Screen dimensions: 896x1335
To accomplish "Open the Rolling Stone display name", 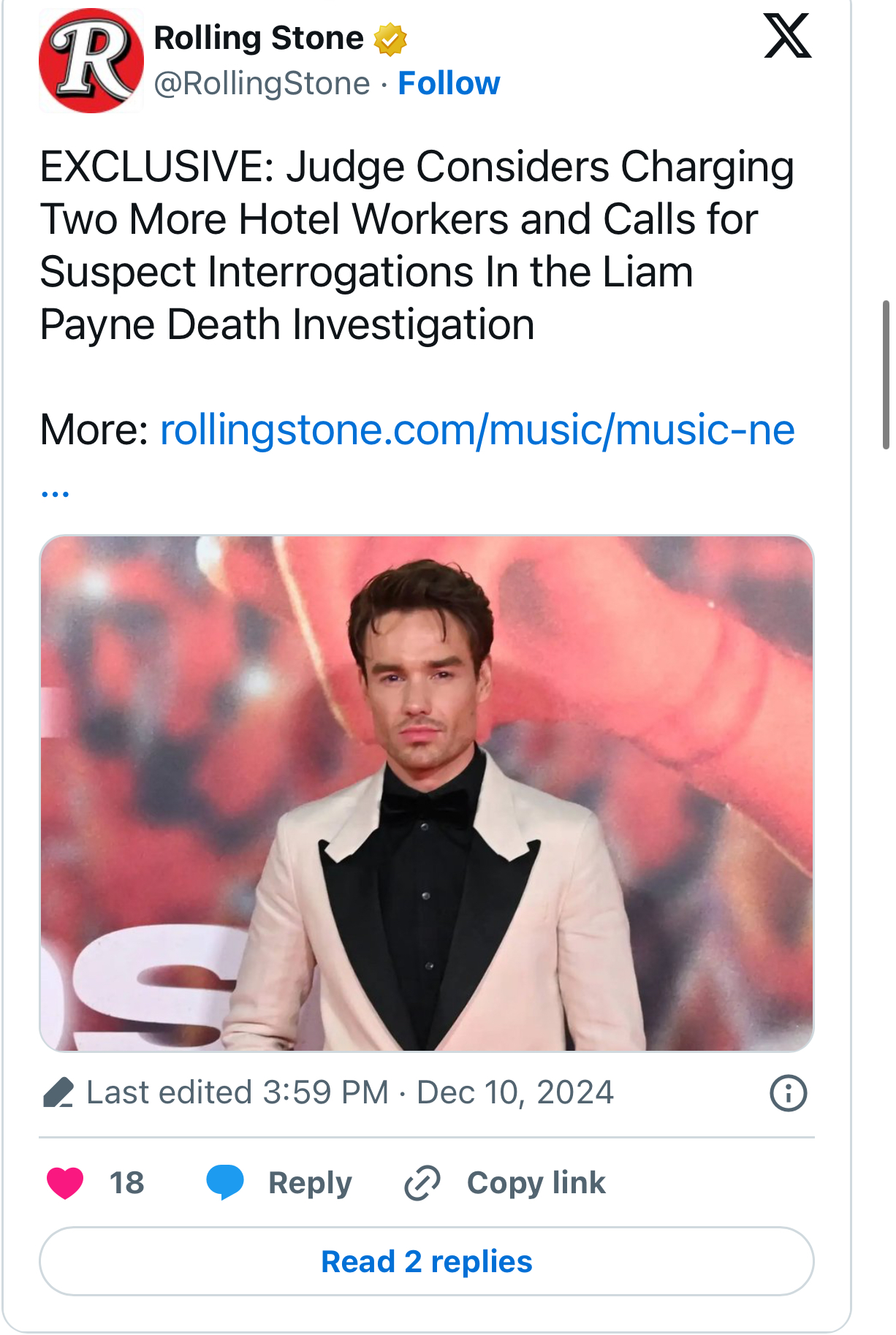I will (x=259, y=38).
